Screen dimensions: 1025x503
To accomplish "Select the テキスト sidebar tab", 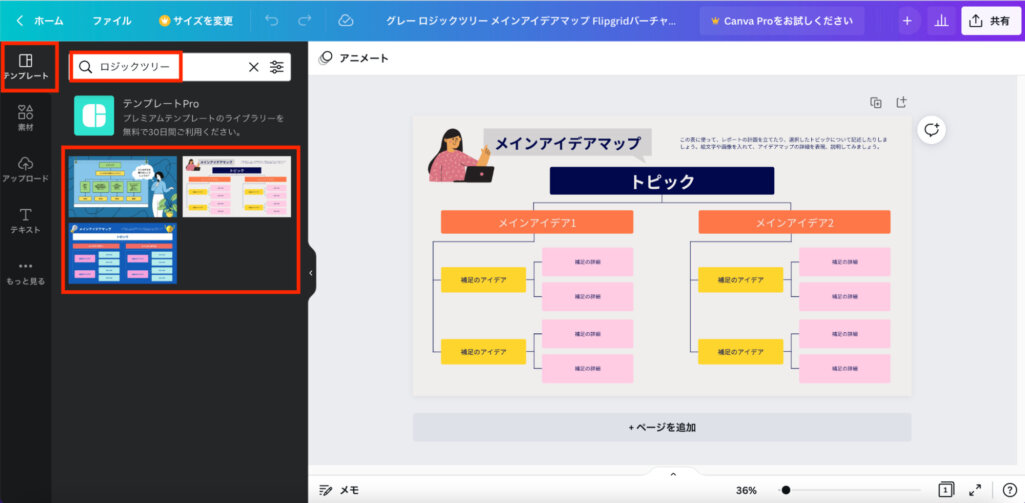I will tap(25, 220).
